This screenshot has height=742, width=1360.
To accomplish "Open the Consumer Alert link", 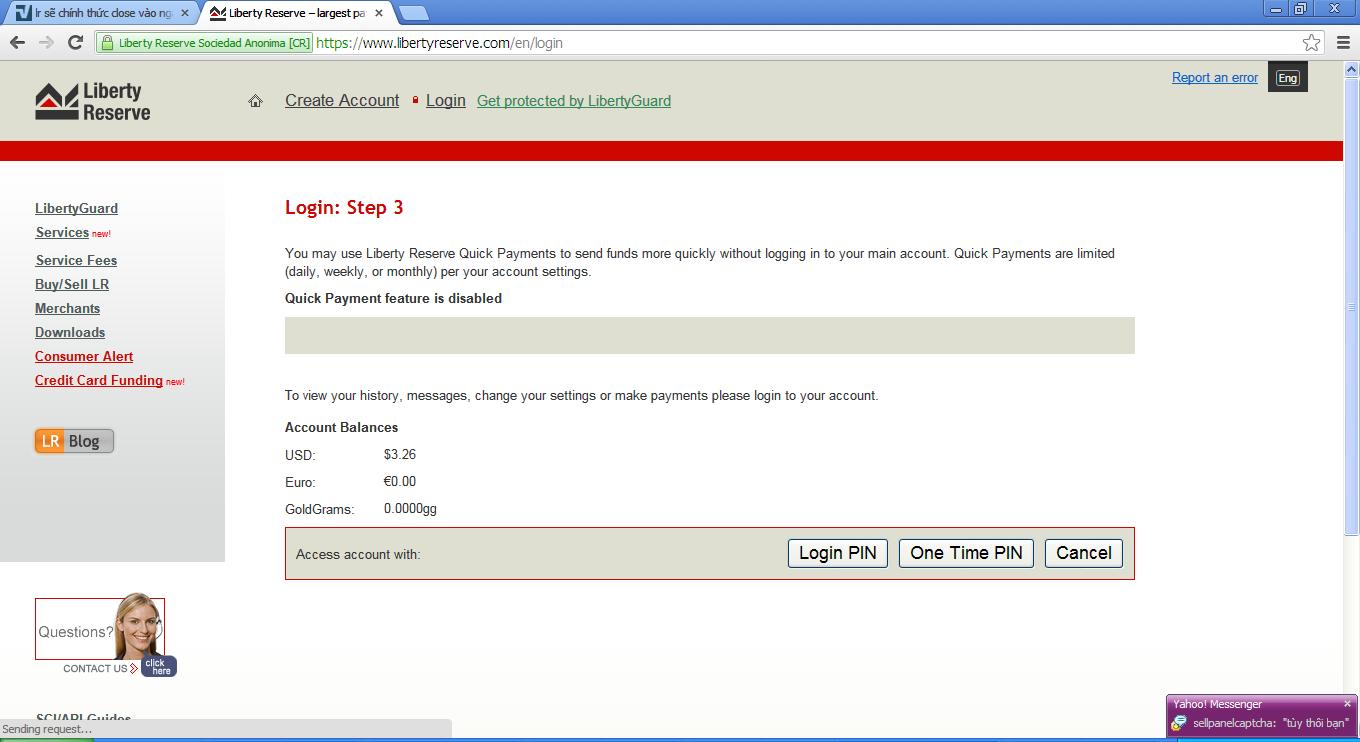I will [x=84, y=356].
